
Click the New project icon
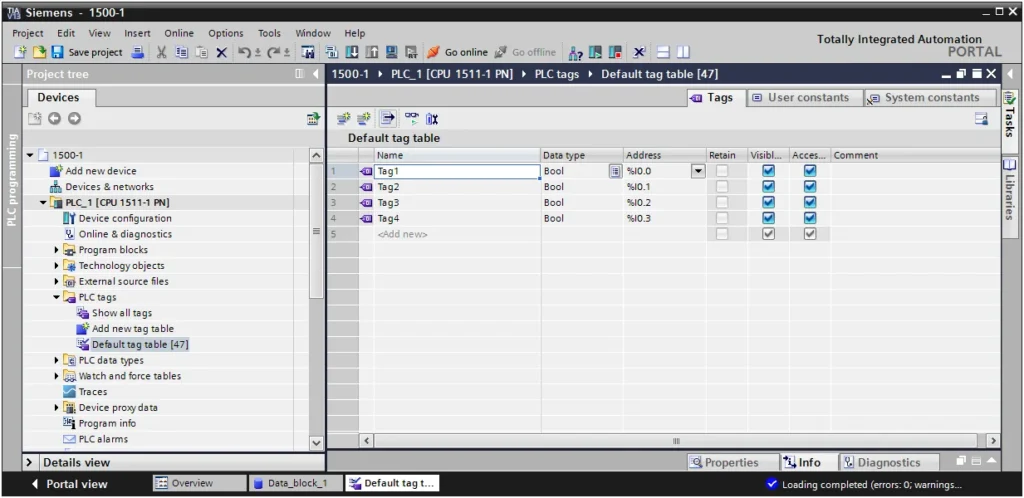[20, 52]
